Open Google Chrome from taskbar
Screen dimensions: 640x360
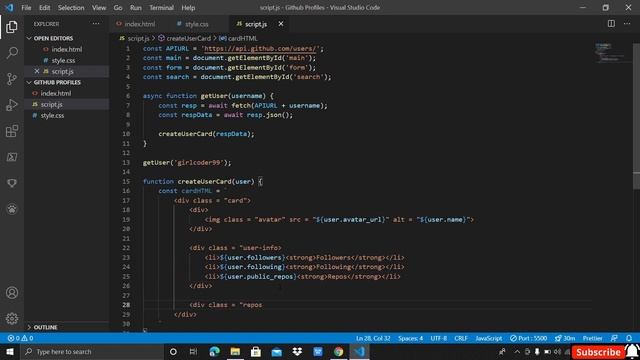point(338,351)
